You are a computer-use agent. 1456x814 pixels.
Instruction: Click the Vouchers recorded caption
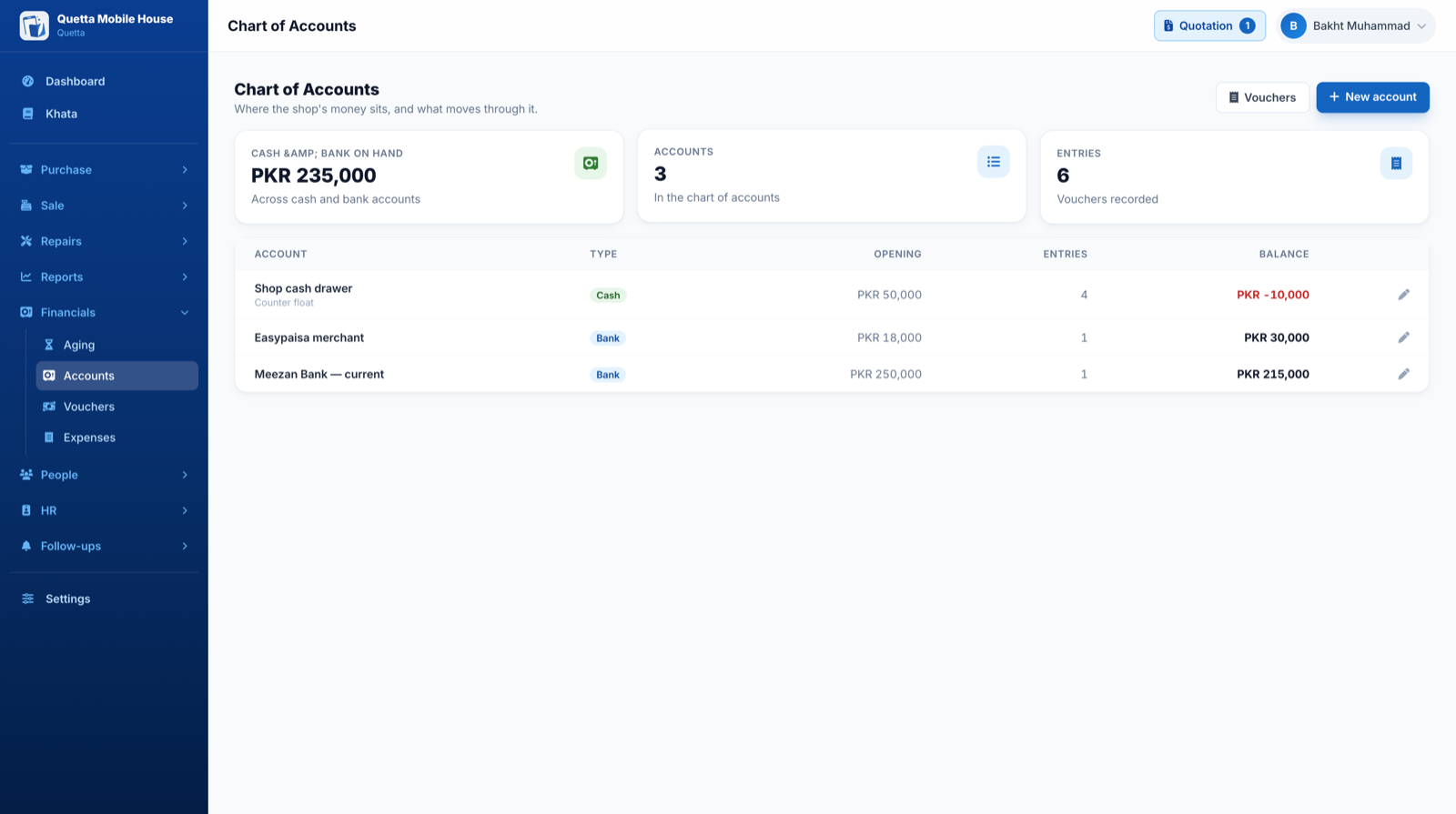click(x=1107, y=199)
